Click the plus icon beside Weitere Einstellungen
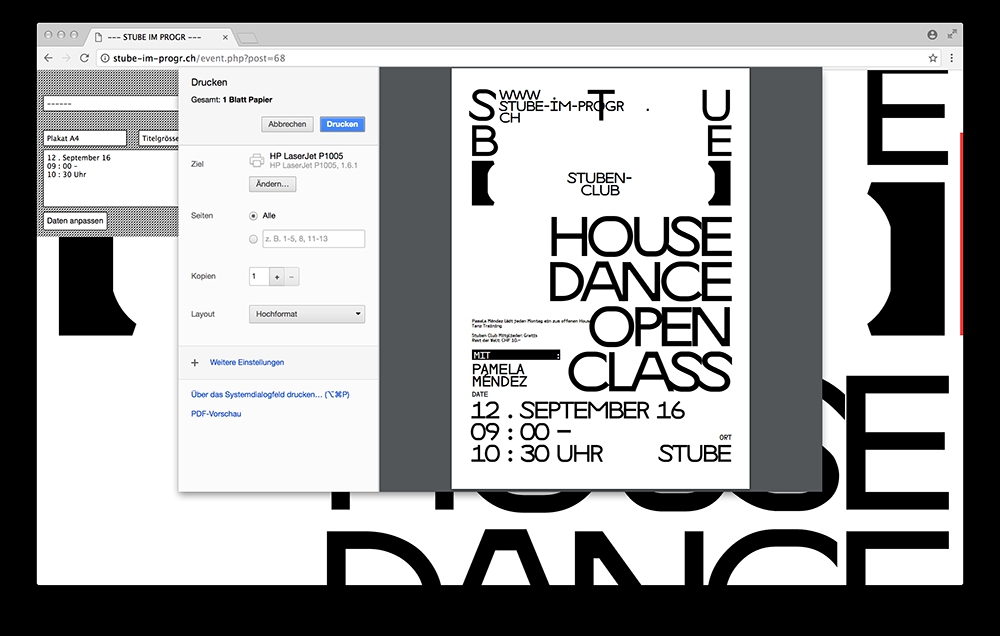Screen dimensions: 1000x636 (x=195, y=362)
